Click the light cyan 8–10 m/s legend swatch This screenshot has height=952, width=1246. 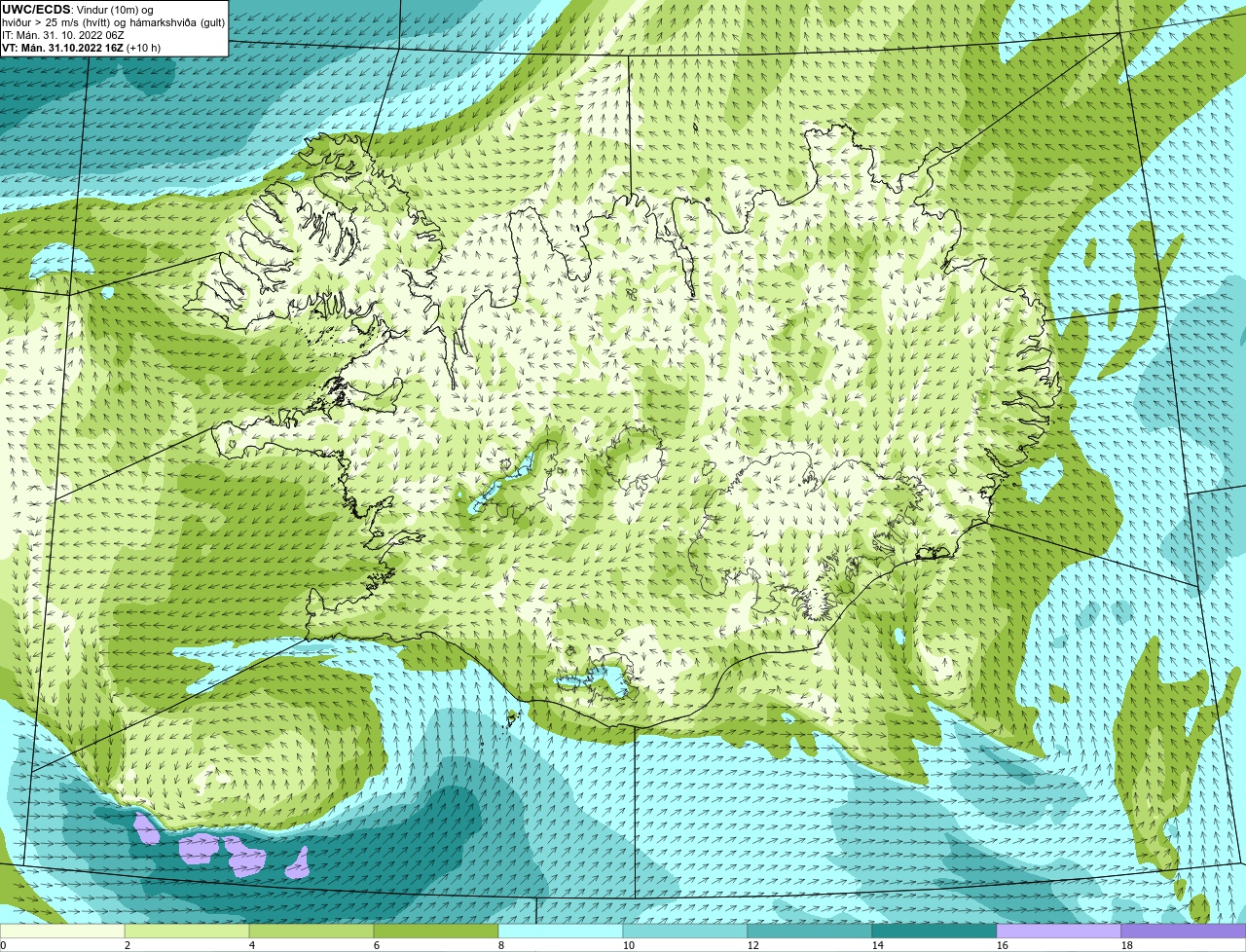point(561,931)
